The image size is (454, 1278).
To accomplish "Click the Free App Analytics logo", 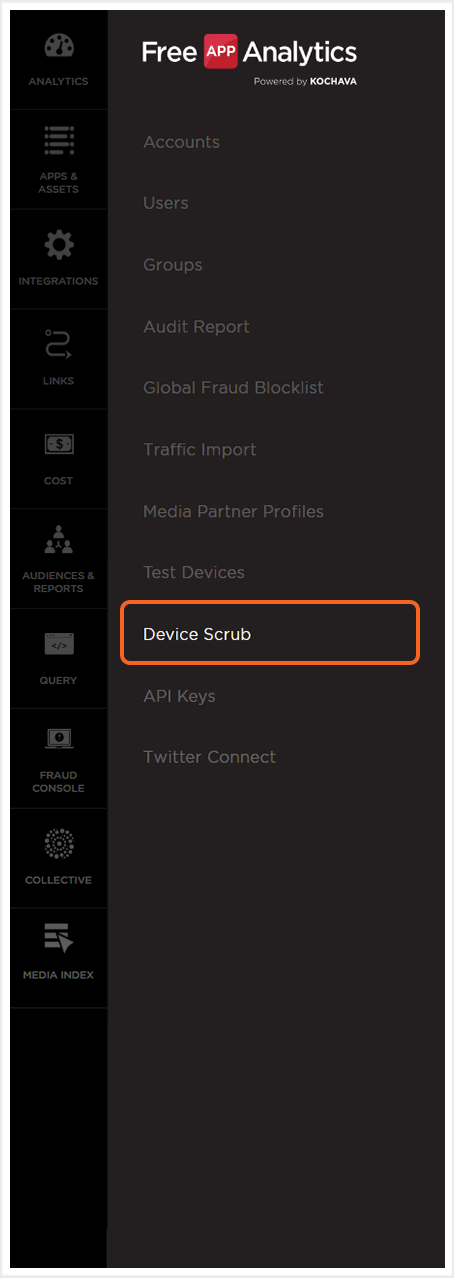I will pyautogui.click(x=249, y=56).
